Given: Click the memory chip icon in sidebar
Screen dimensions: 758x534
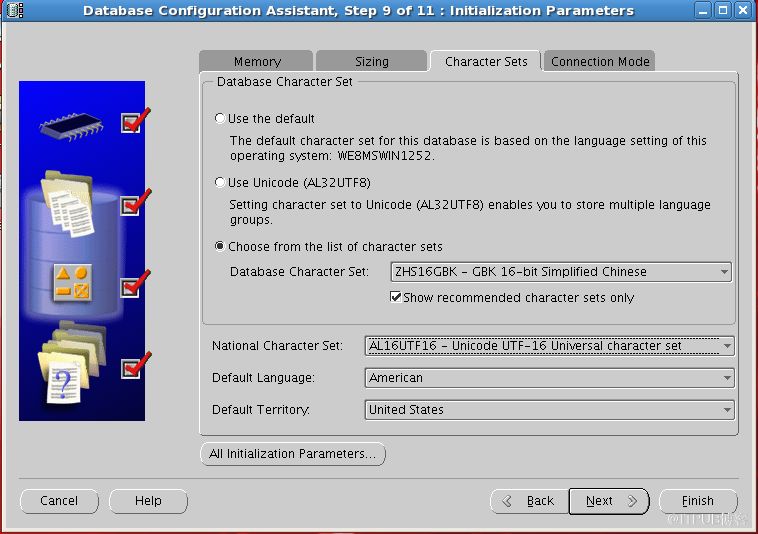Looking at the screenshot, I should [x=72, y=127].
